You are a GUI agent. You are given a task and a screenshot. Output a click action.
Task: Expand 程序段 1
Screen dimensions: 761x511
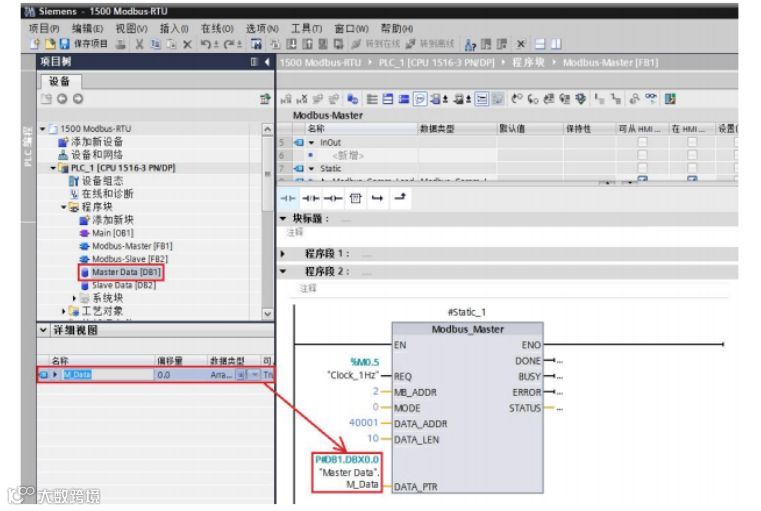pos(283,254)
